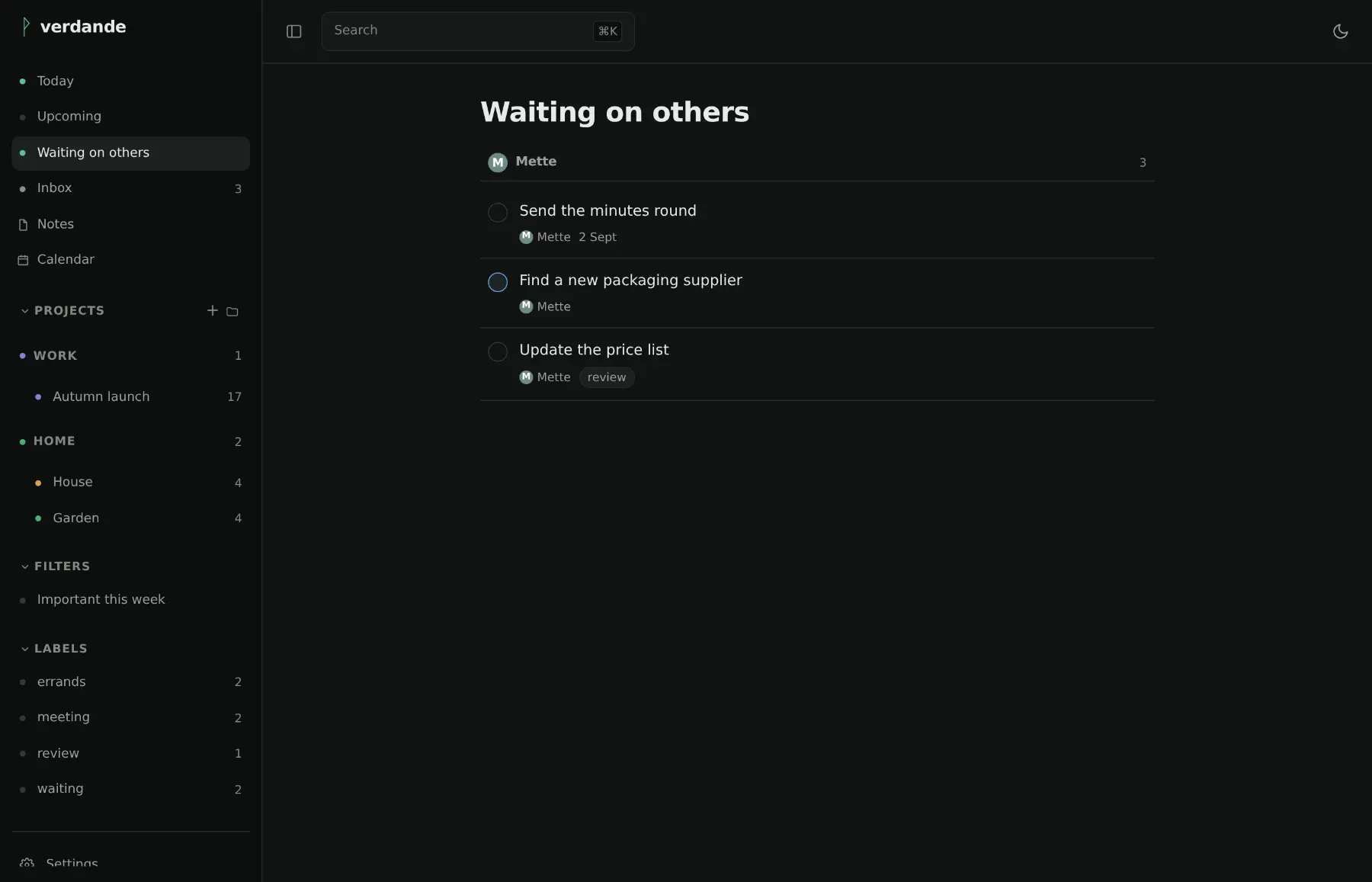Create a new project folder icon
This screenshot has height=882, width=1372.
coord(232,311)
